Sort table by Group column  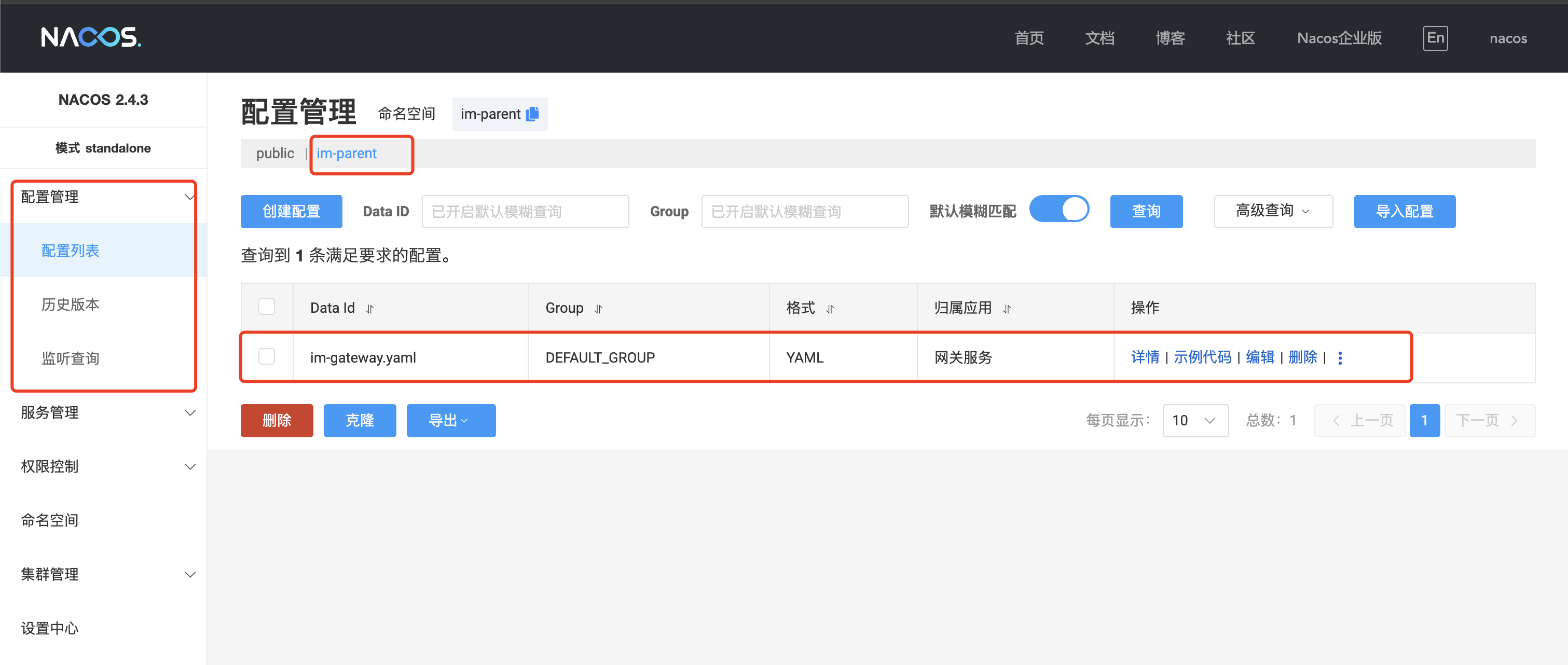point(598,309)
